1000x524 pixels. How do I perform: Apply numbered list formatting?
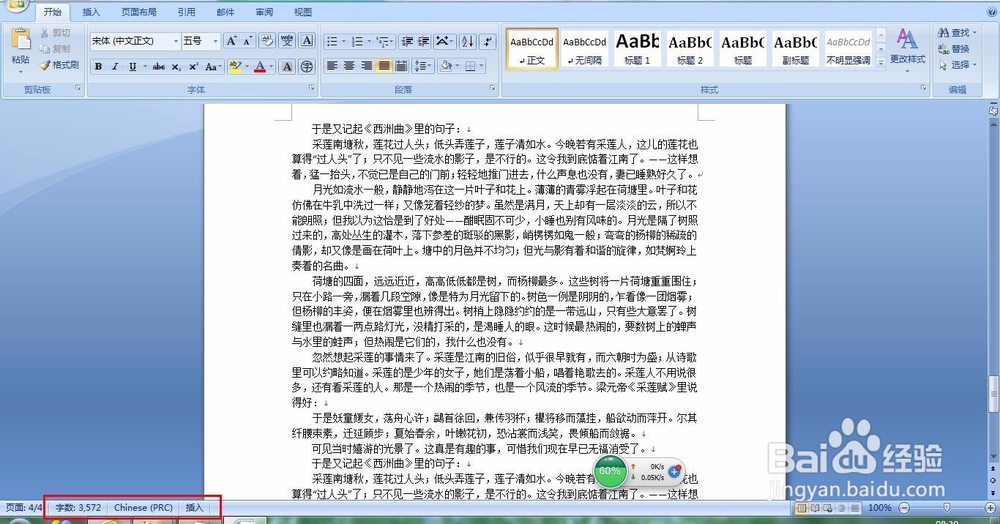coord(357,41)
